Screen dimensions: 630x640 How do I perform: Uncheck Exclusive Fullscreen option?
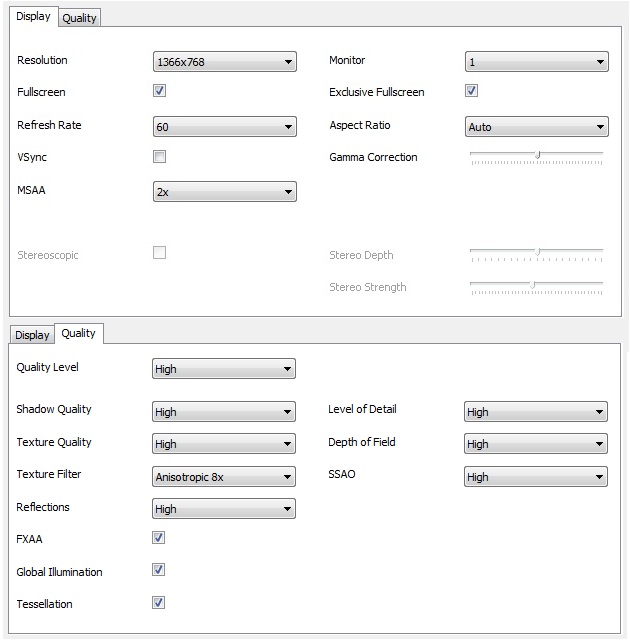click(x=472, y=91)
